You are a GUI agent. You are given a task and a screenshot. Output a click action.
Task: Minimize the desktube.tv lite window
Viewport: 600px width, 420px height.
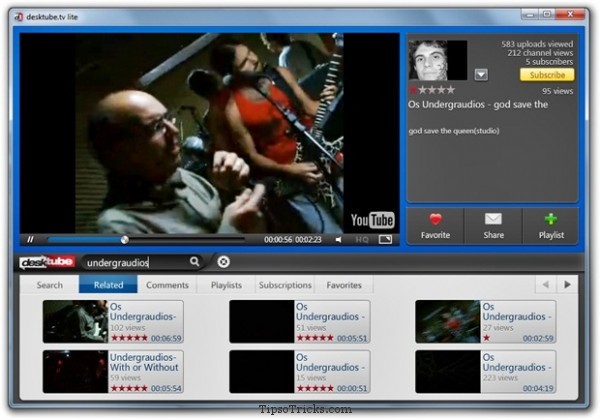coord(530,15)
